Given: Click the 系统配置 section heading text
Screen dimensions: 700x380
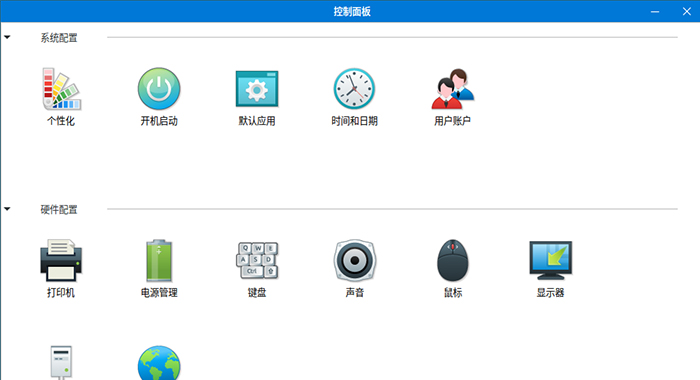Looking at the screenshot, I should pos(59,38).
